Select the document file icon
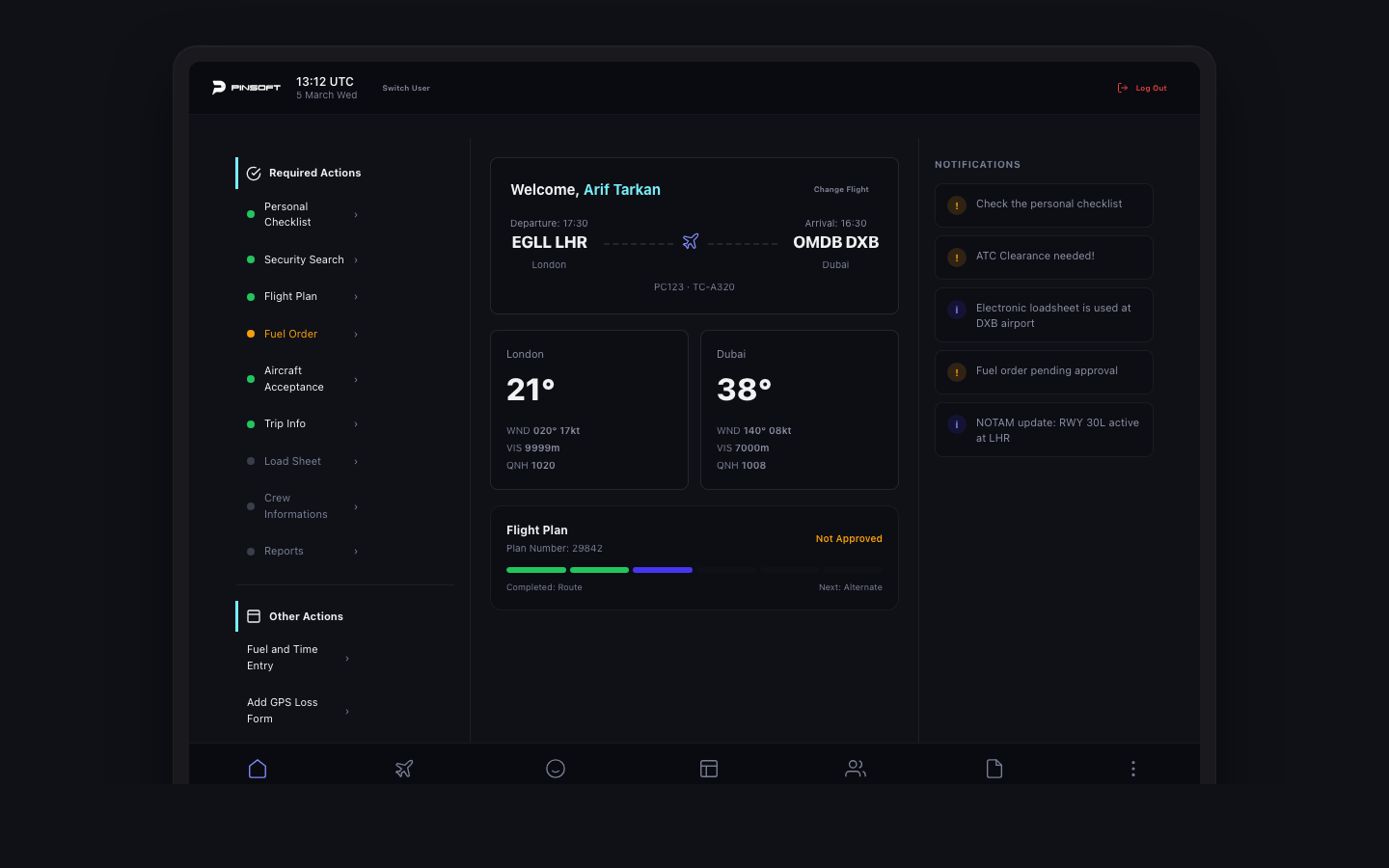The image size is (1389, 868). click(x=994, y=769)
